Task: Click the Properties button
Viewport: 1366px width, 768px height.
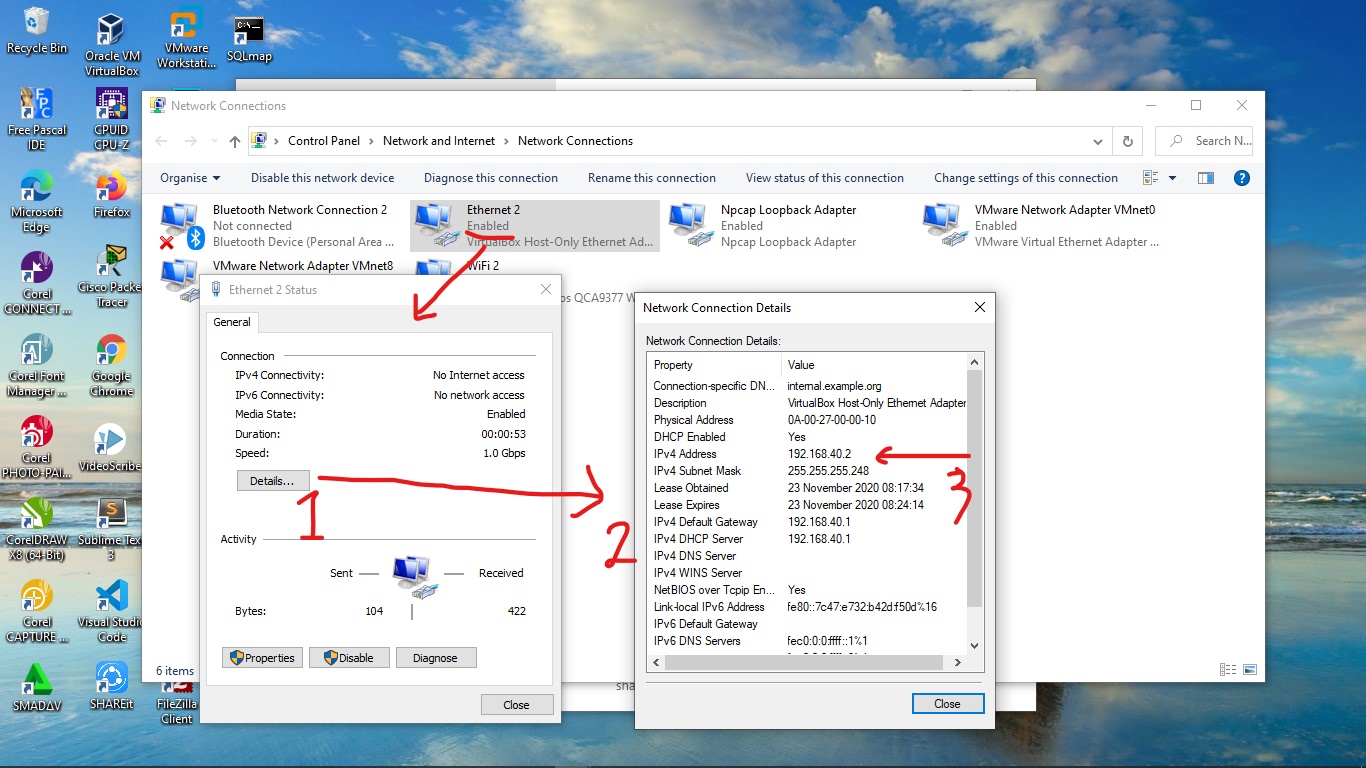Action: point(262,657)
